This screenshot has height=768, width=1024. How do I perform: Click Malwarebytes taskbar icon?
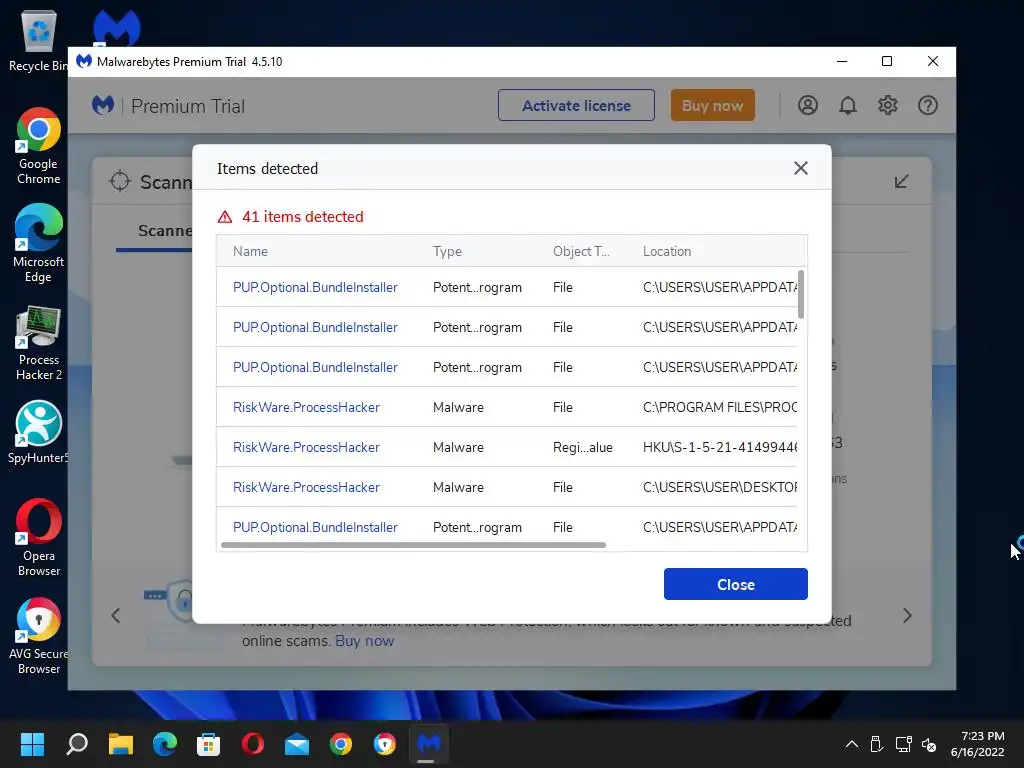coord(428,743)
